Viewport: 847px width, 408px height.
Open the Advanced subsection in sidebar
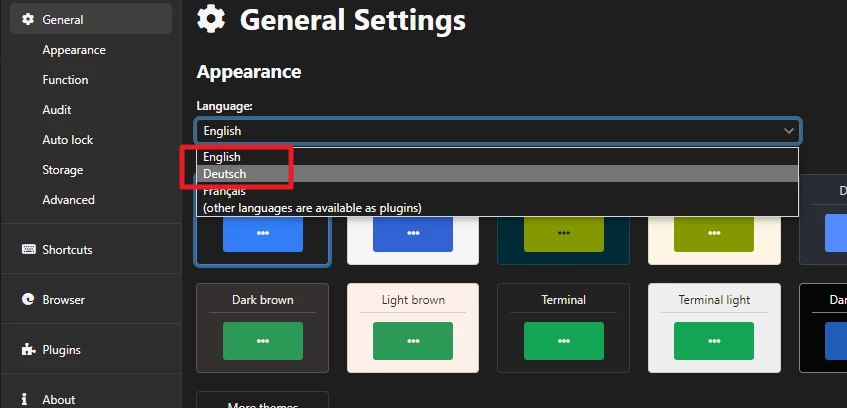[69, 200]
